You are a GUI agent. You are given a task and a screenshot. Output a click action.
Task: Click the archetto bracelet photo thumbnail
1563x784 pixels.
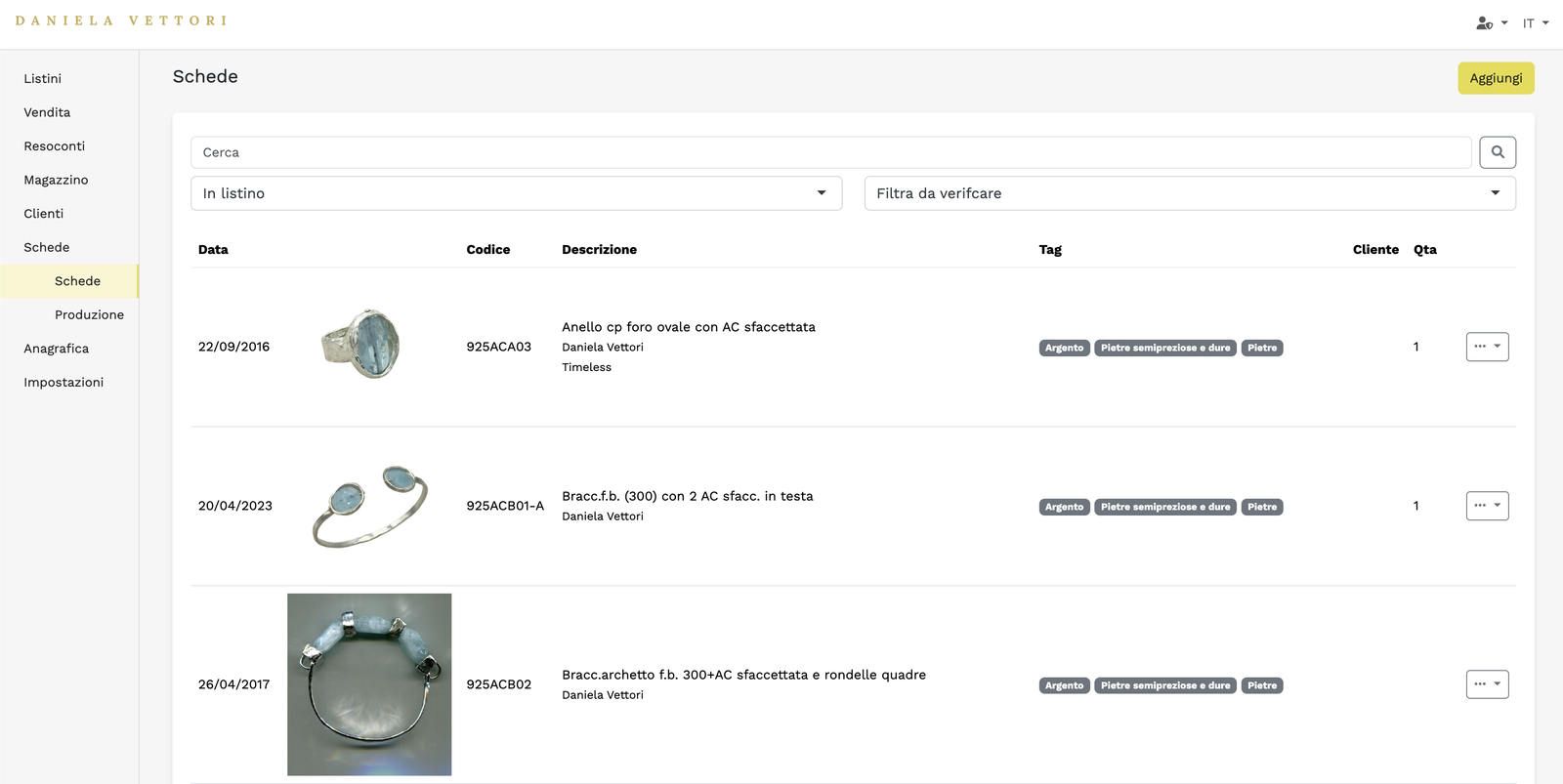(x=369, y=683)
